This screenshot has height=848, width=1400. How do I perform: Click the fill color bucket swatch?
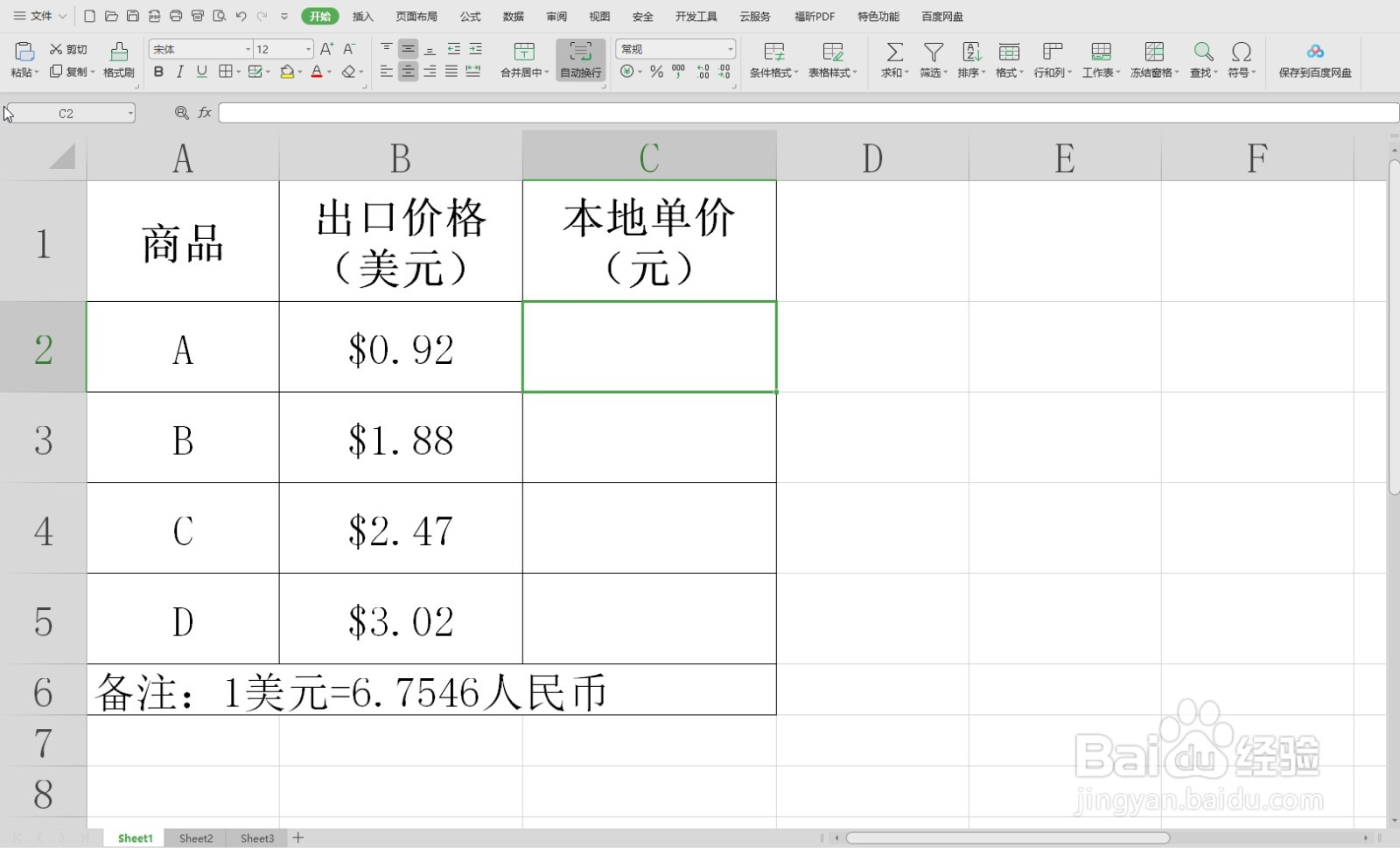[287, 72]
